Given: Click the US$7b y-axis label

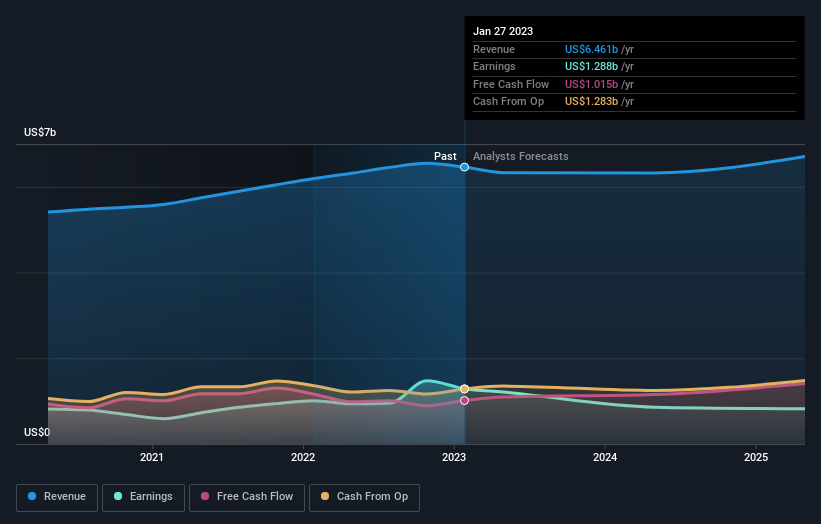Looking at the screenshot, I should [x=40, y=132].
